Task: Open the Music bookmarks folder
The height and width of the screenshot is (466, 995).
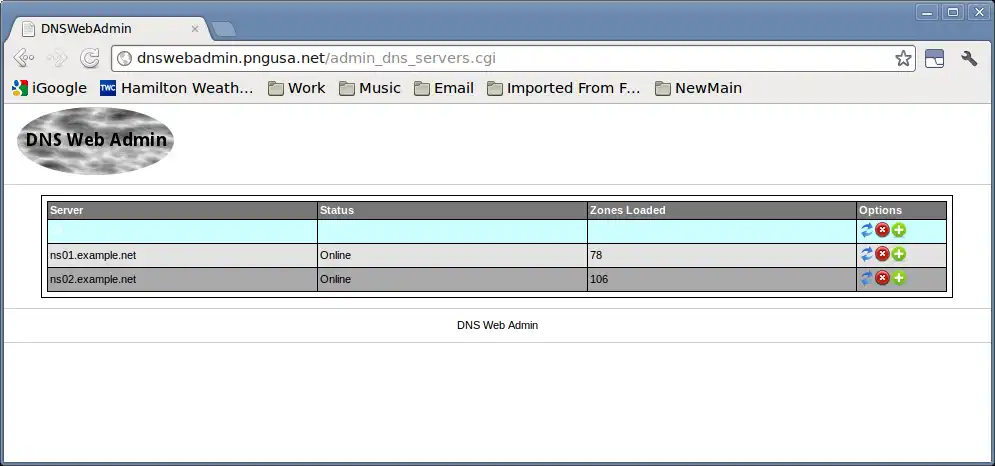Action: [x=370, y=88]
